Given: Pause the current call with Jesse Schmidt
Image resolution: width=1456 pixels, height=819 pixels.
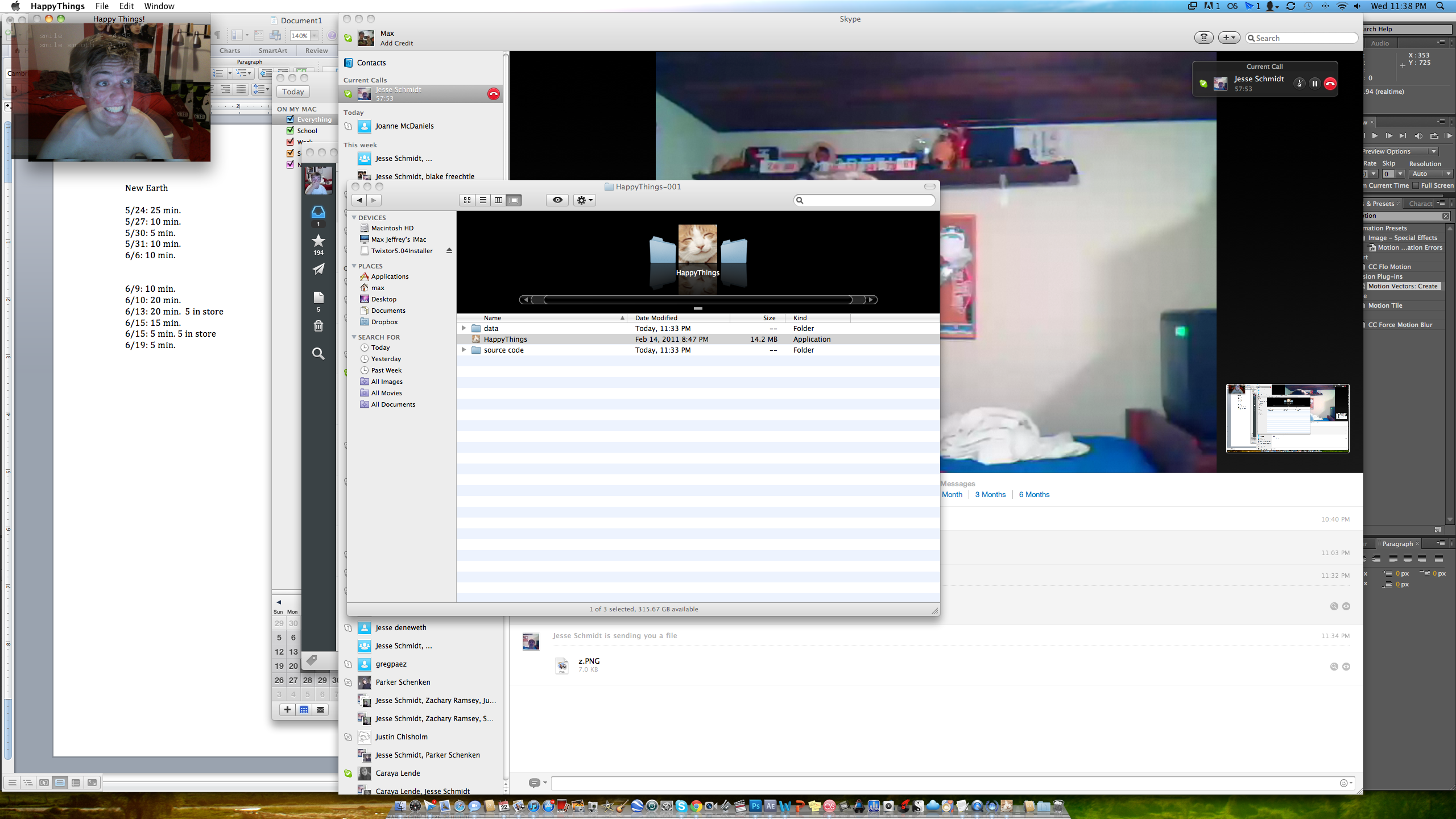Looking at the screenshot, I should point(1314,84).
